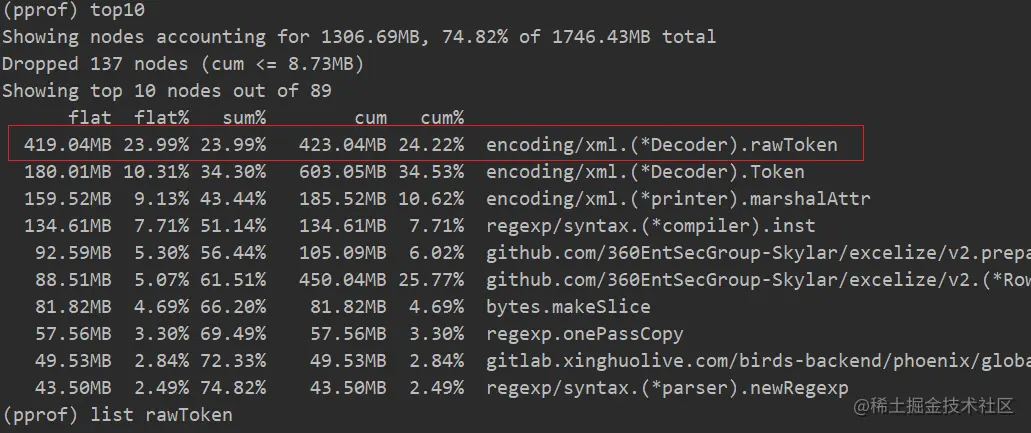Screen dimensions: 1031x433
Task: Select the encoding/xml.(*Decoder).Token entry
Action: [x=644, y=172]
